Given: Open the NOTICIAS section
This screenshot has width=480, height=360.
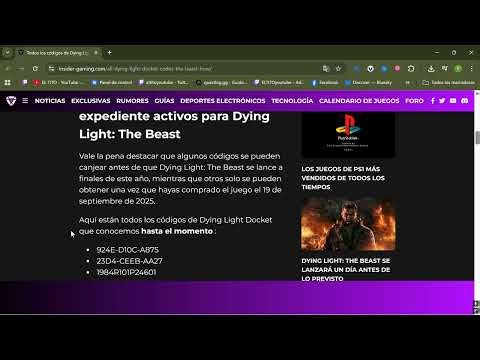Looking at the screenshot, I should (x=50, y=101).
